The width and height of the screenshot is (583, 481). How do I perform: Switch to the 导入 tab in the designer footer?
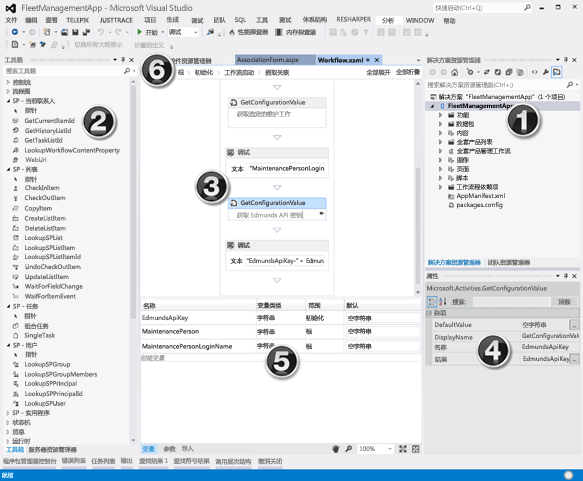point(187,449)
